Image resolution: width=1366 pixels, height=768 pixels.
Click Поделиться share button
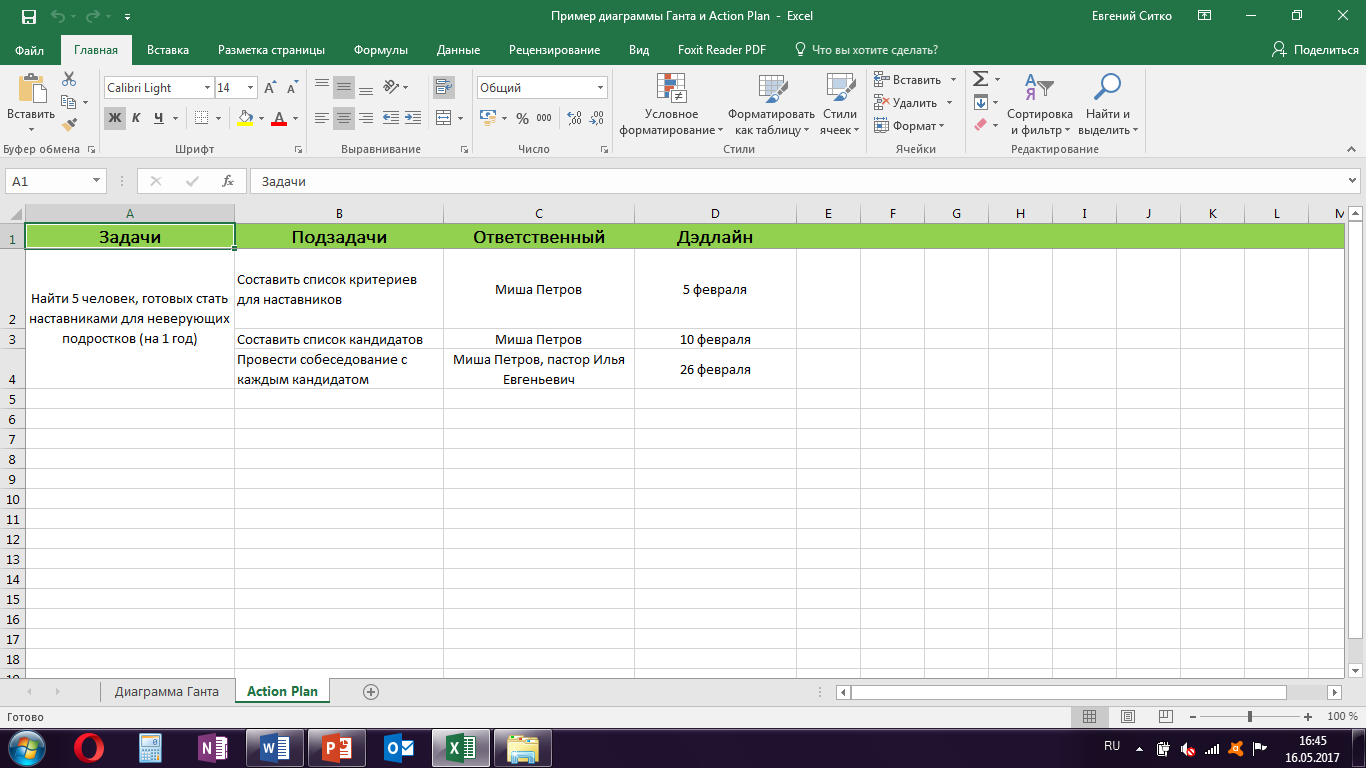pos(1315,50)
